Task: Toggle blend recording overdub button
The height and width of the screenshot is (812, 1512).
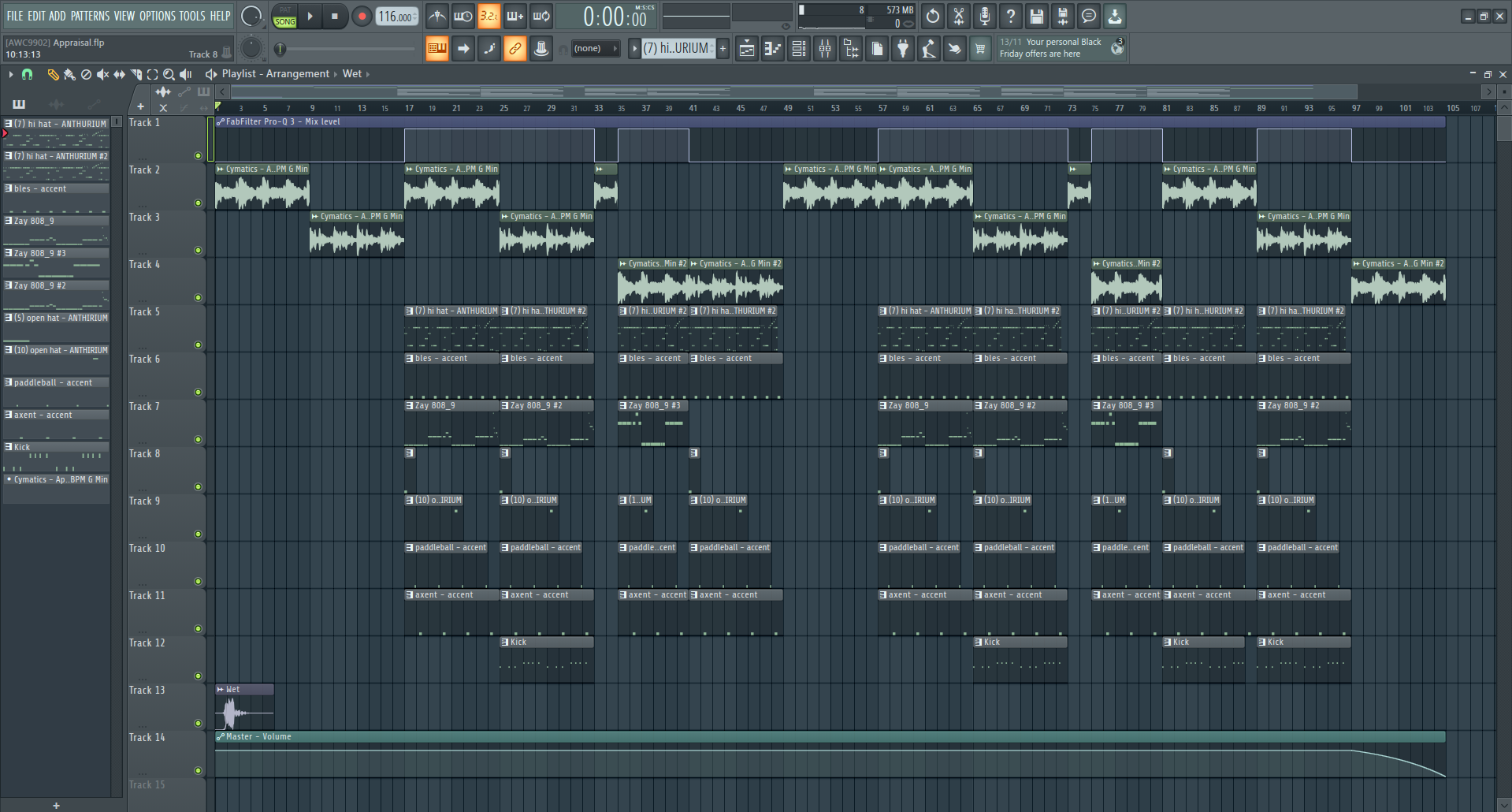Action: 515,16
